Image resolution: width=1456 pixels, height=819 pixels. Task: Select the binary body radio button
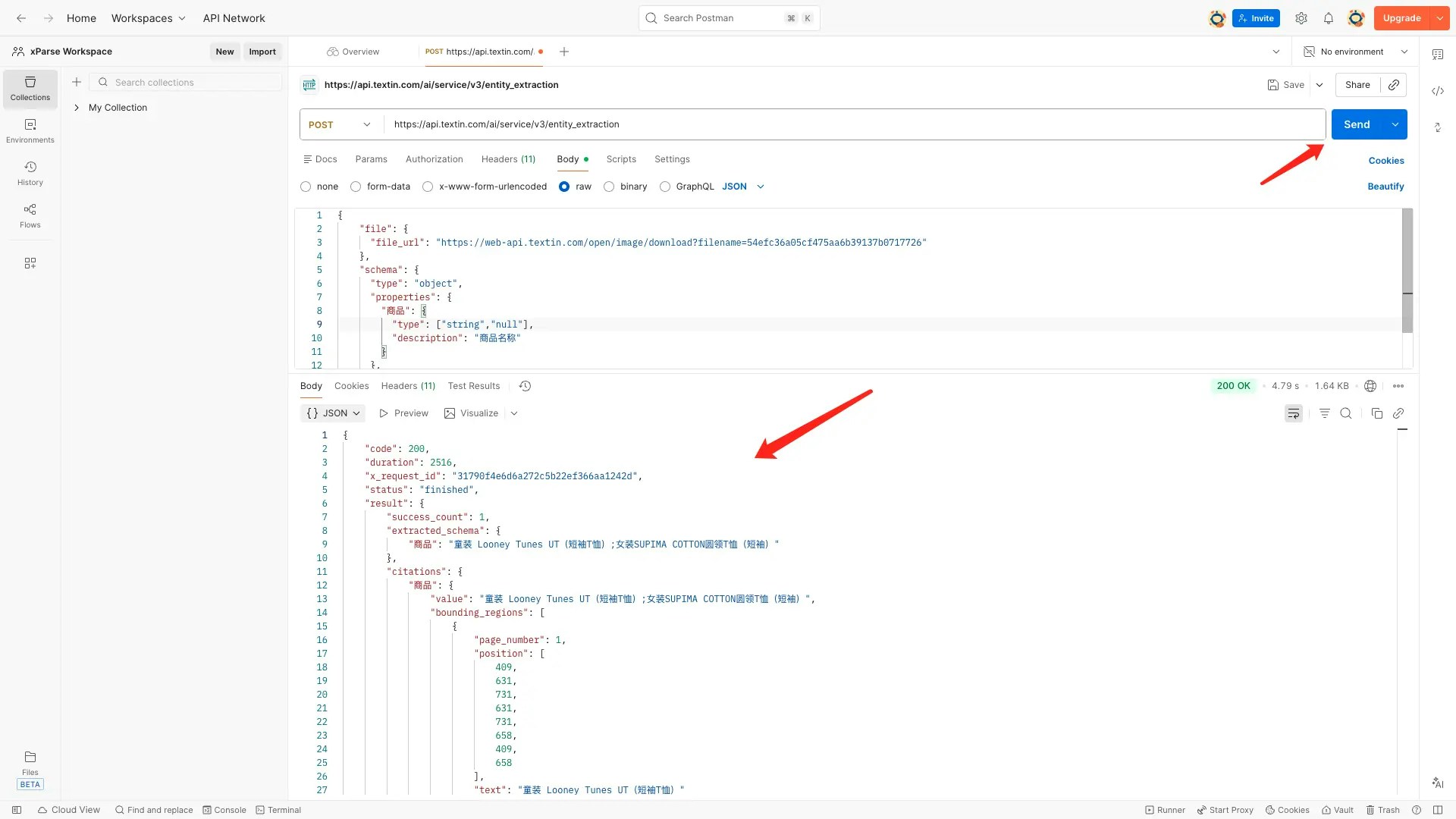[x=609, y=187]
